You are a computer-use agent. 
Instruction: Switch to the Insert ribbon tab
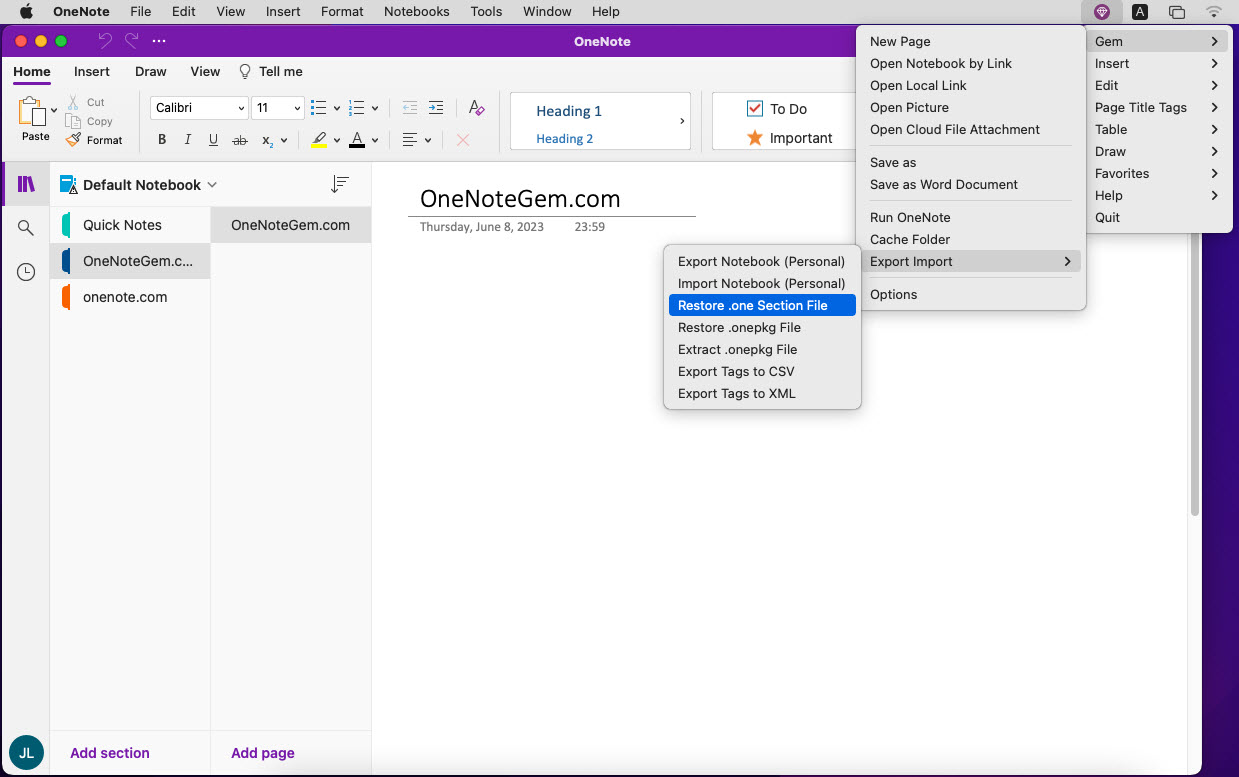92,71
